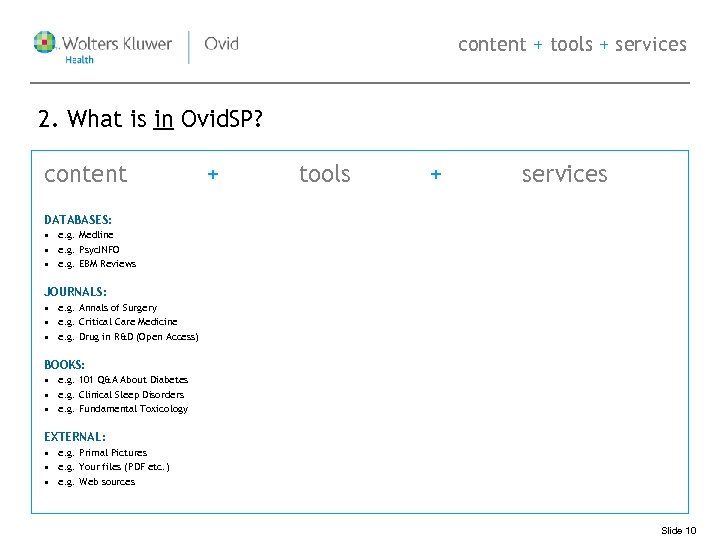Click the large 'tools' column heading
The image size is (720, 540).
[325, 174]
